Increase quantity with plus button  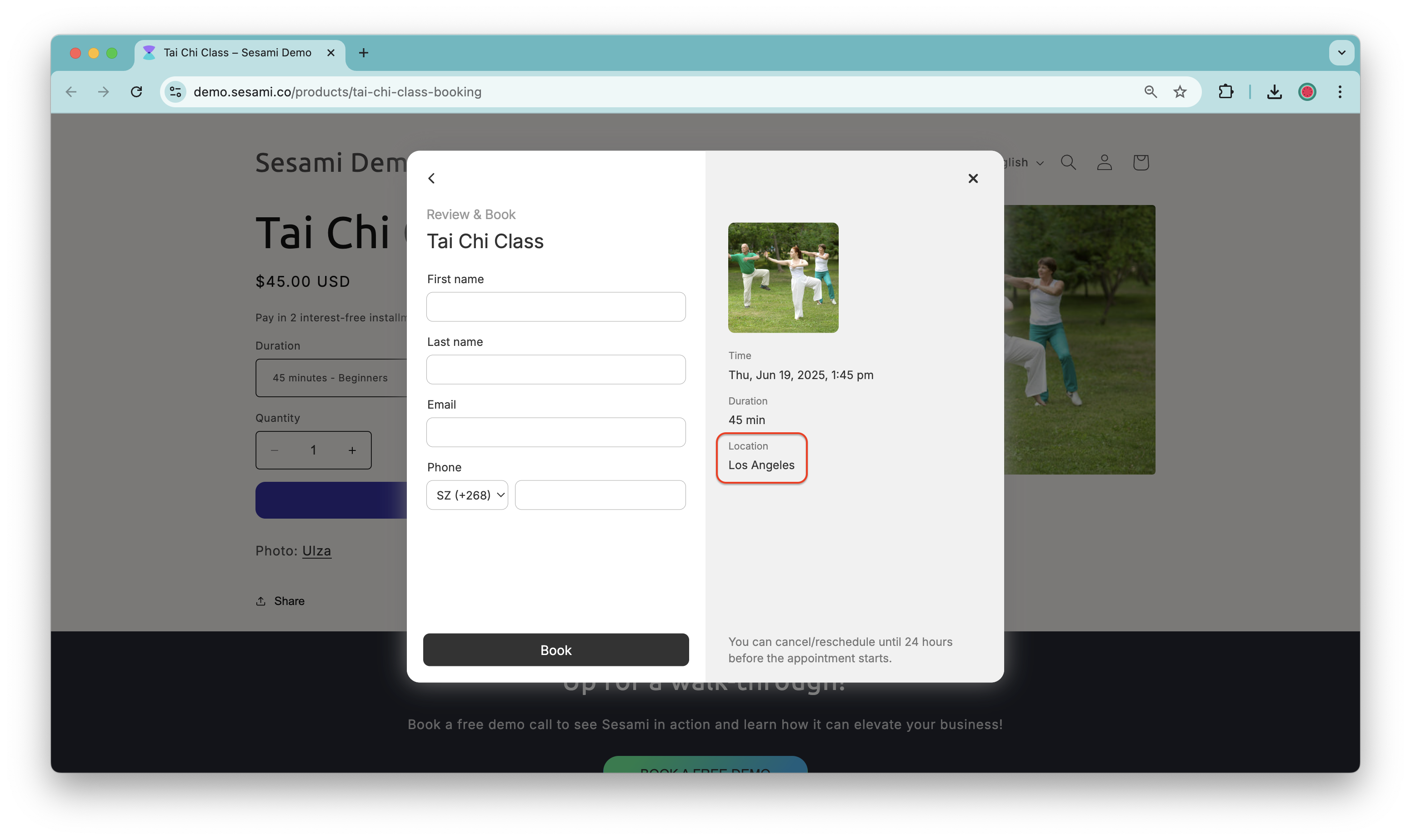click(352, 450)
